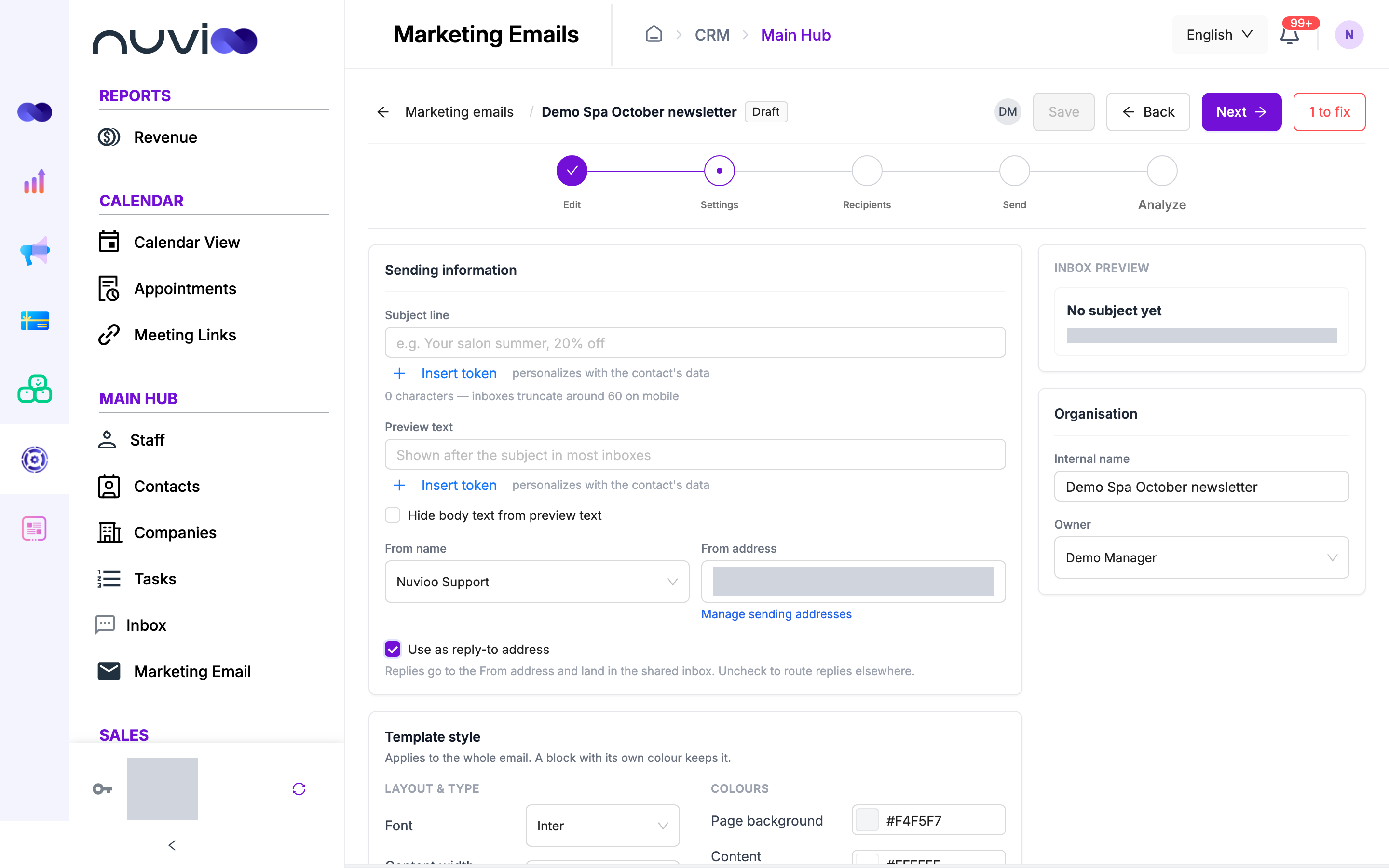Open the English language dropdown
This screenshot has height=868, width=1389.
click(x=1219, y=34)
